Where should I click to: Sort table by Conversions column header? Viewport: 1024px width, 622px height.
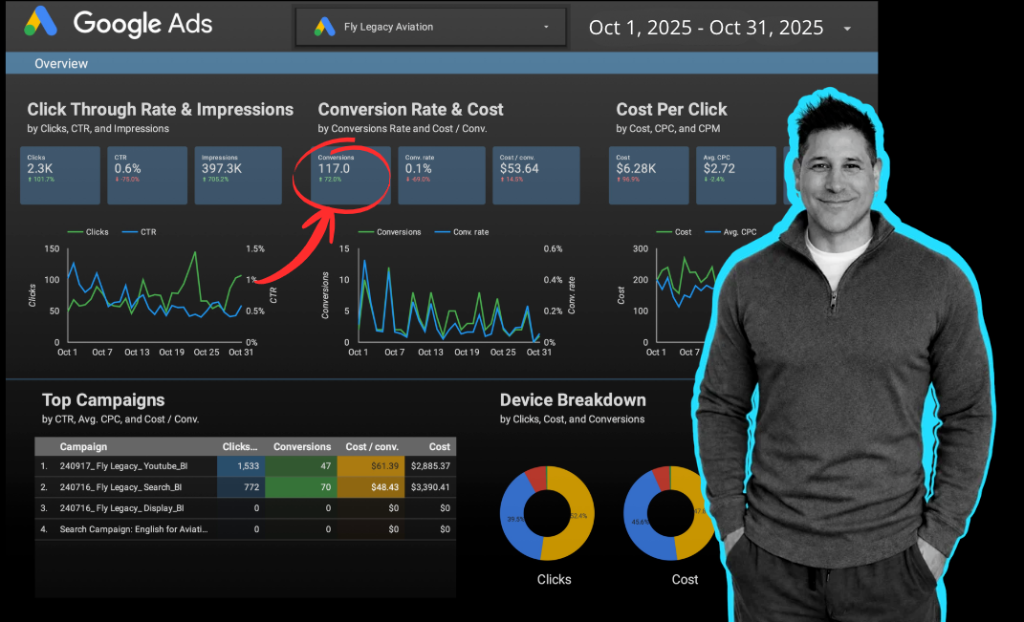point(302,447)
